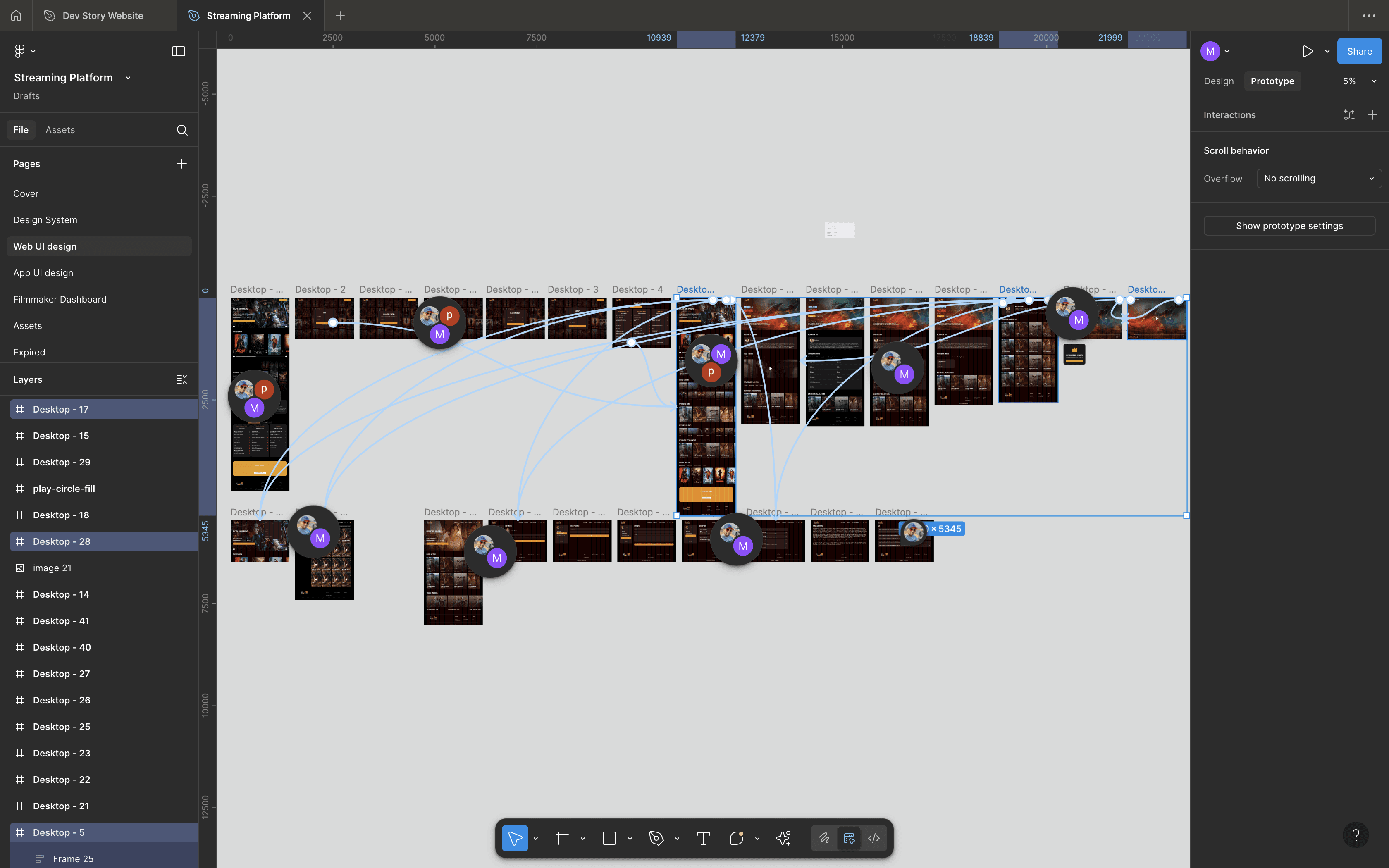Open the Overflow No scrolling dropdown

pyautogui.click(x=1318, y=179)
